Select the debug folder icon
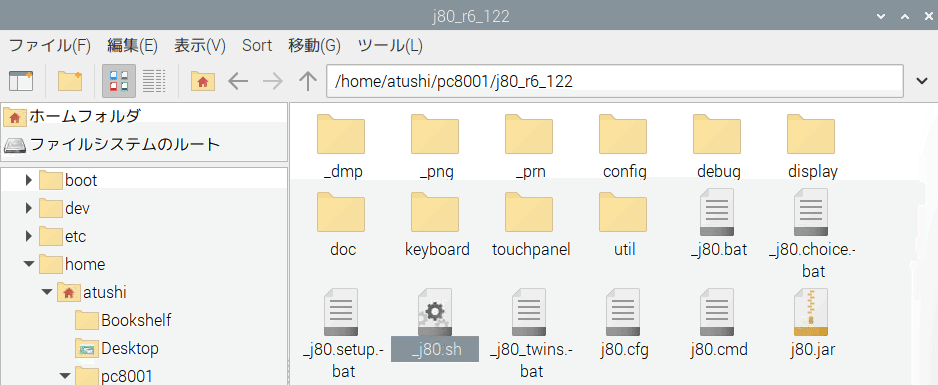This screenshot has height=385, width=938. click(x=717, y=135)
